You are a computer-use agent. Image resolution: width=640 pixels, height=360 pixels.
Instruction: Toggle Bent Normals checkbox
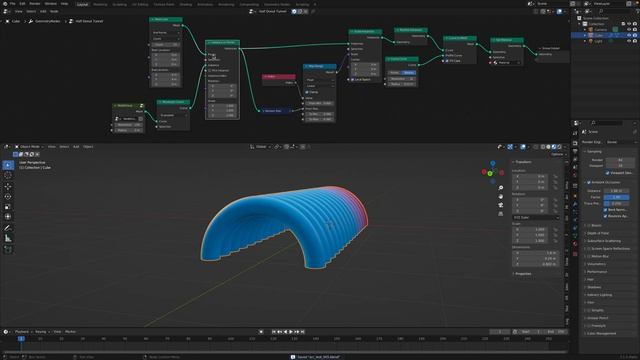click(x=605, y=210)
